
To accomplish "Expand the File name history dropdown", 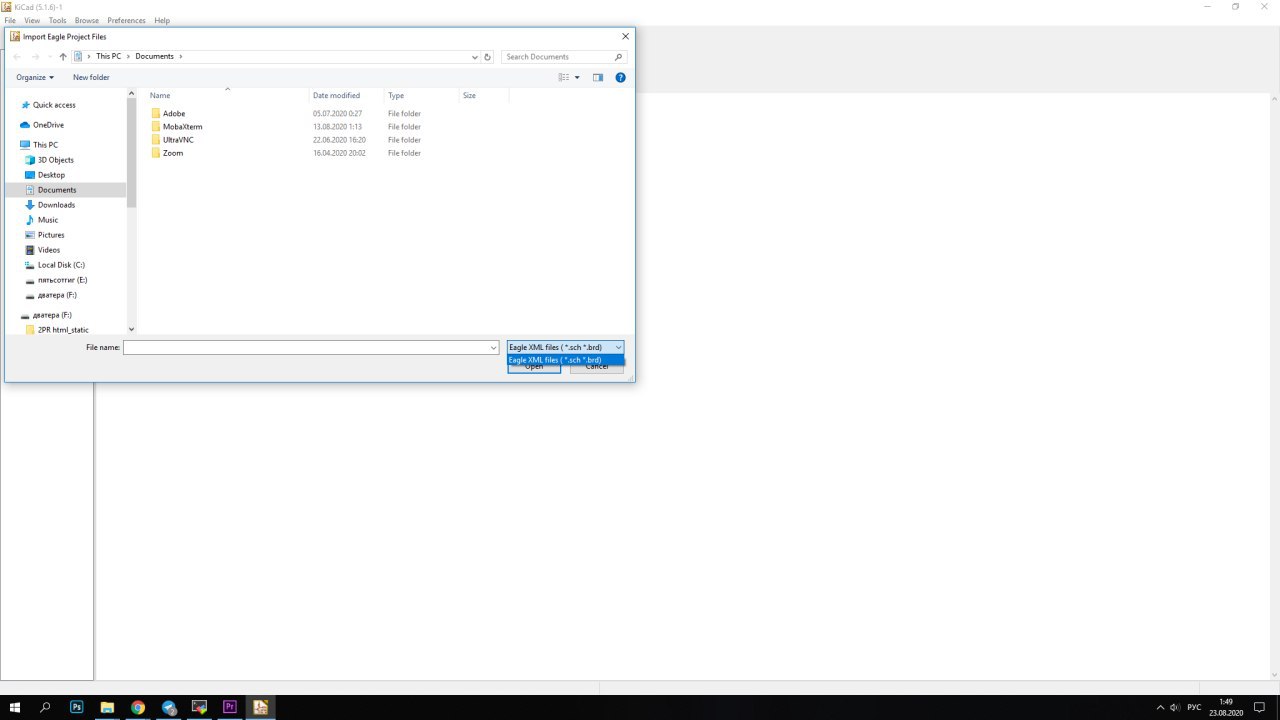I will (493, 348).
